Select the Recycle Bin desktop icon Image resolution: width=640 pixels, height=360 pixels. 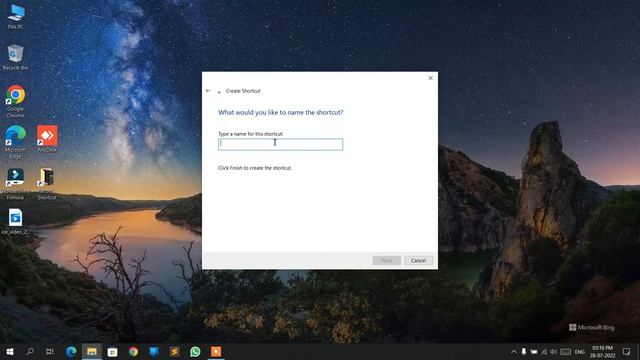(16, 58)
